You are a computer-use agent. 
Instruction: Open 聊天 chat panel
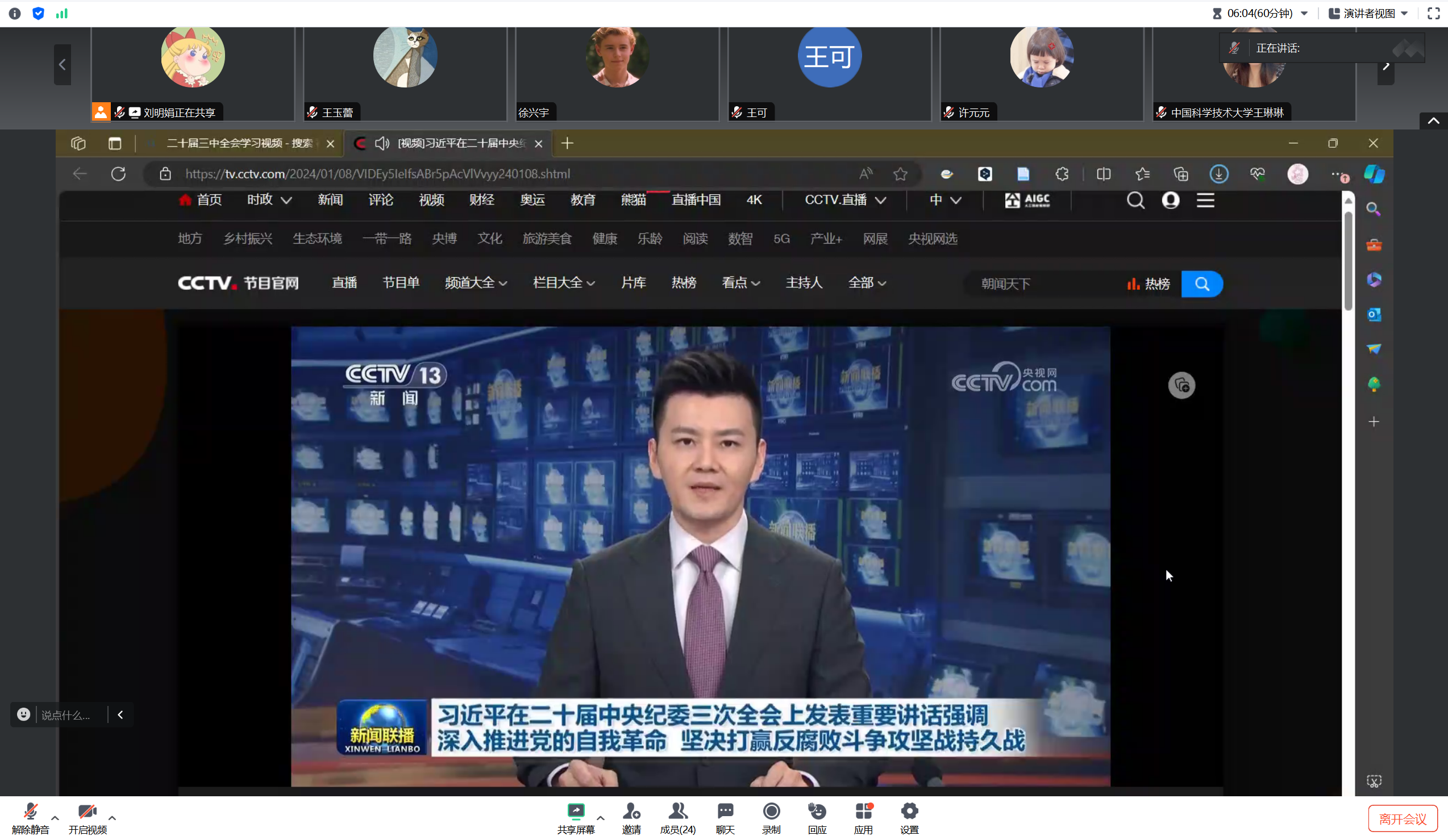[725, 818]
